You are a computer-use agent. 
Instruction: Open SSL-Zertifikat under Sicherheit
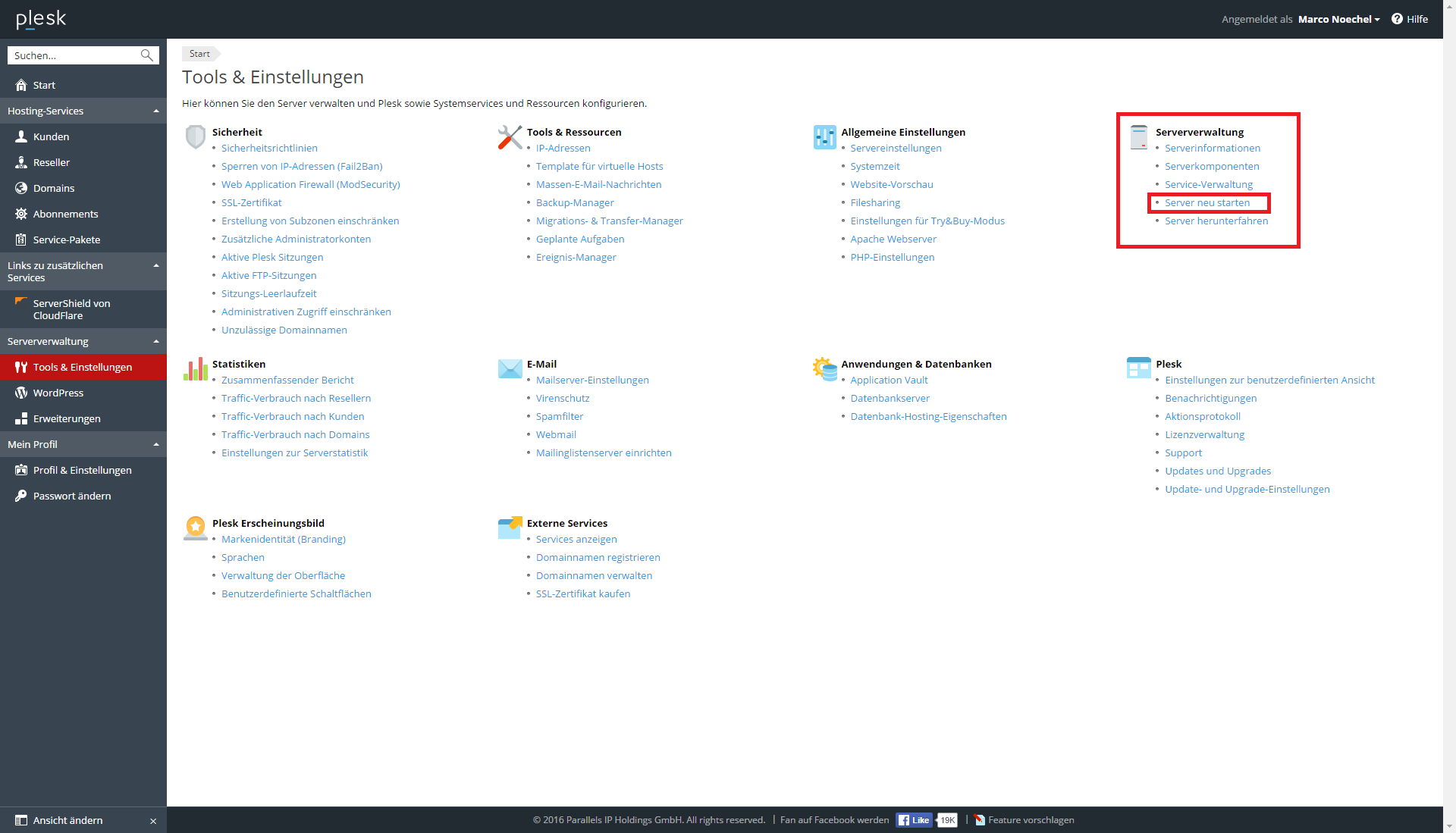click(x=252, y=202)
